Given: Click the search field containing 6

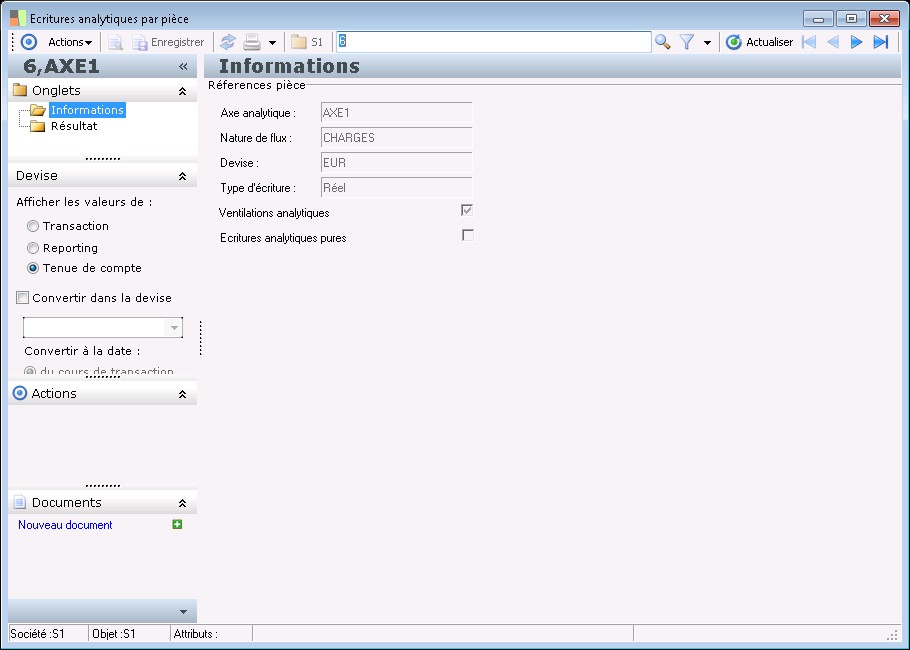Looking at the screenshot, I should coord(493,42).
